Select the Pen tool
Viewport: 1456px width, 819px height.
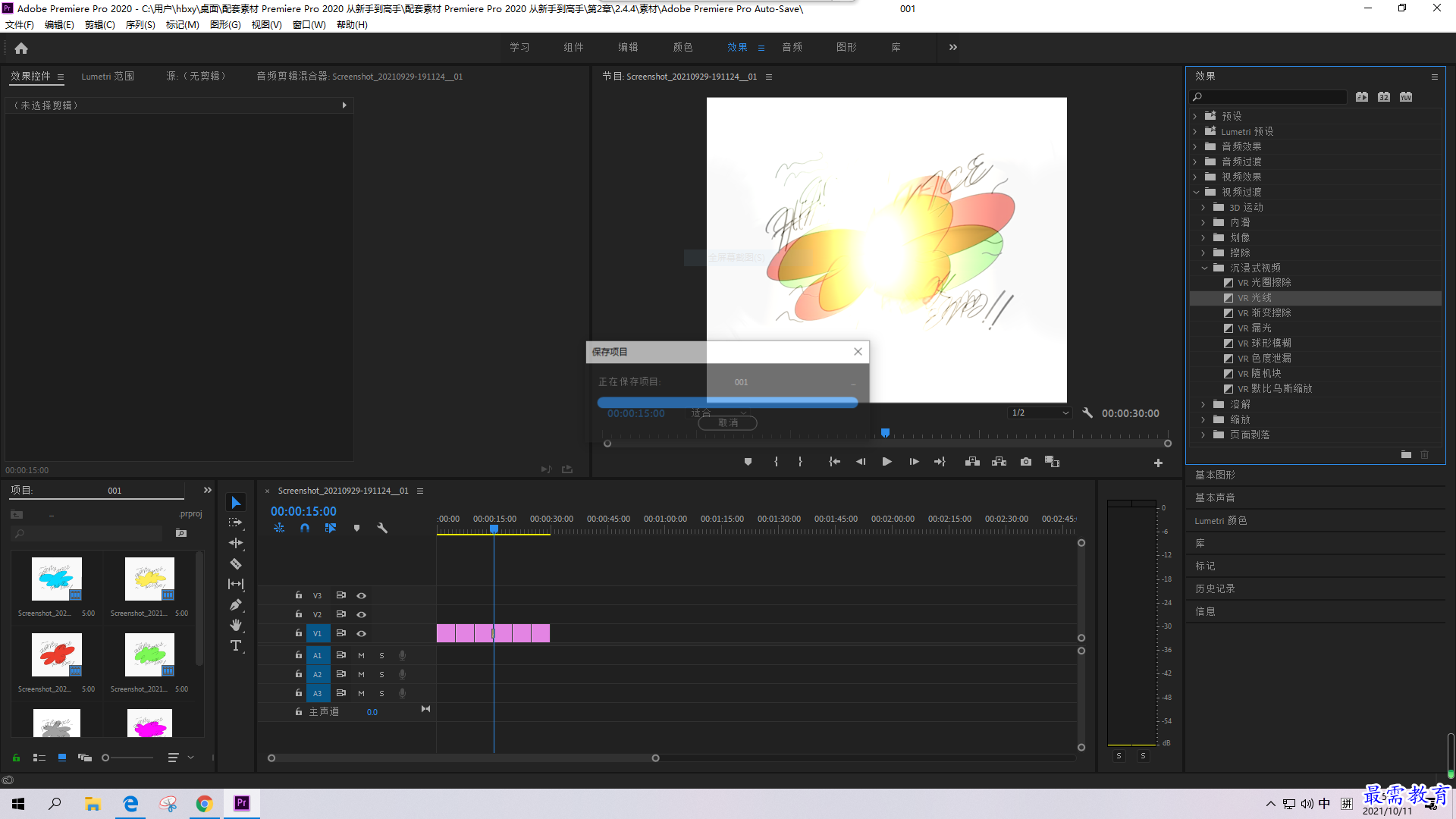tap(236, 604)
